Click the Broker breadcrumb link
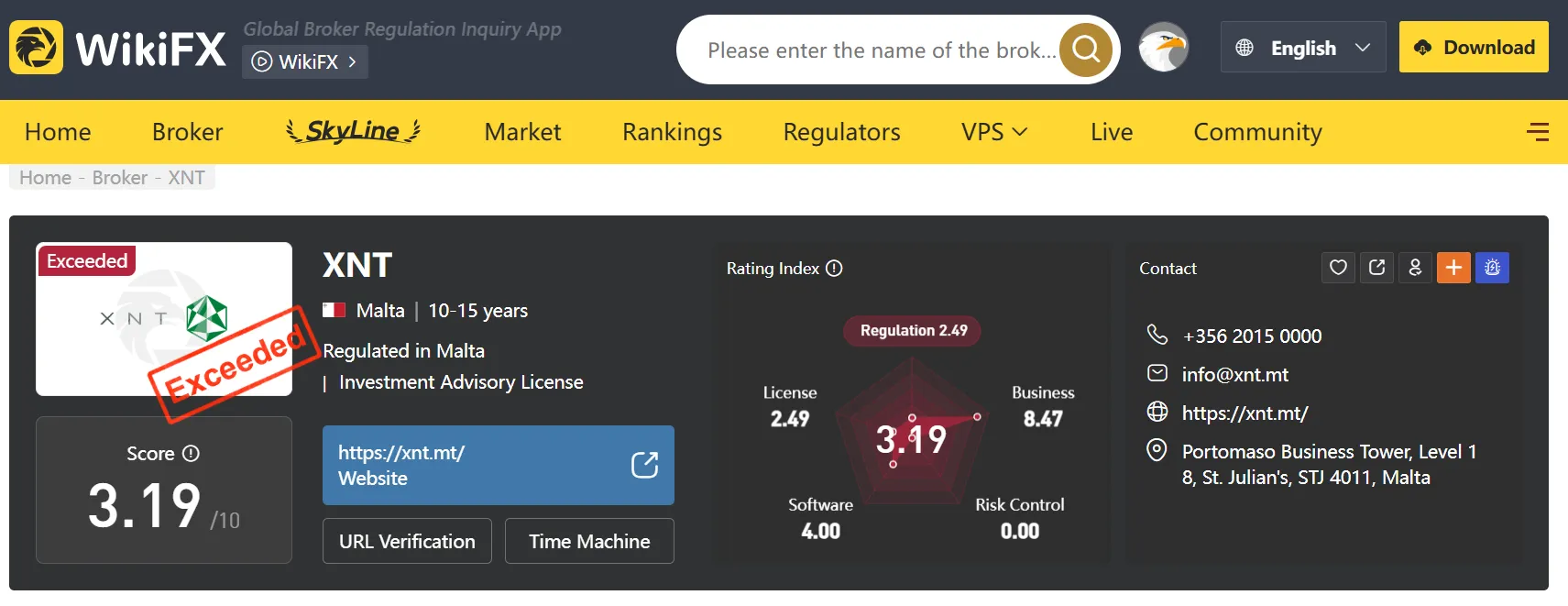1568x606 pixels. tap(119, 178)
